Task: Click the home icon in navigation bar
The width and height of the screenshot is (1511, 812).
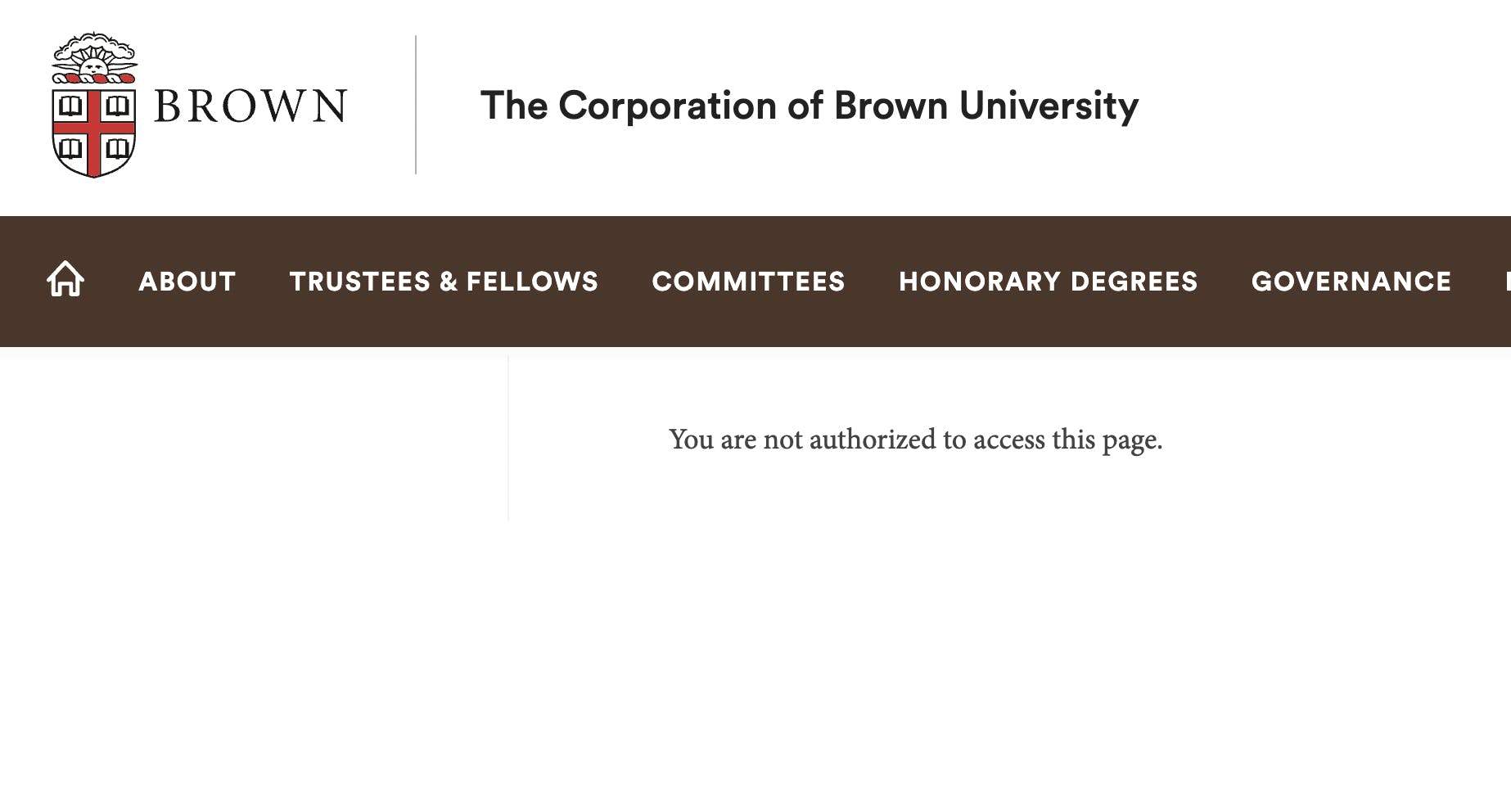Action: [65, 279]
